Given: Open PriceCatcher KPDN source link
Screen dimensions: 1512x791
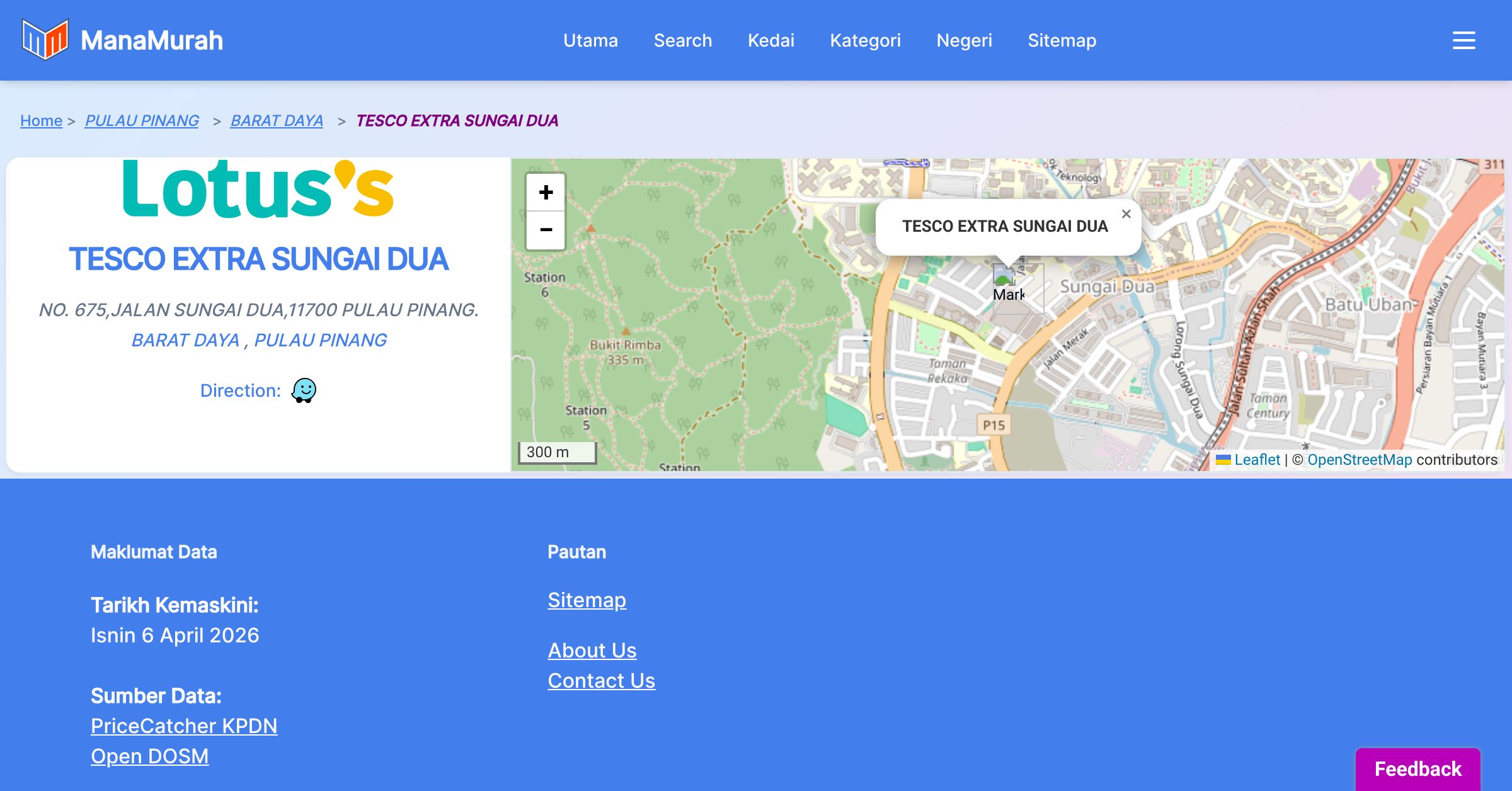Looking at the screenshot, I should coord(184,726).
